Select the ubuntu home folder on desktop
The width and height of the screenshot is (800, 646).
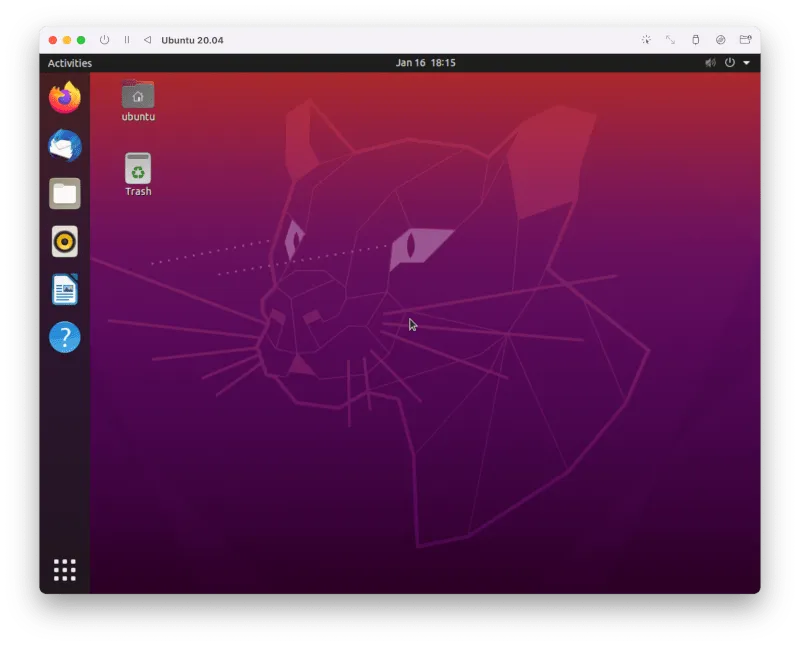pyautogui.click(x=138, y=101)
